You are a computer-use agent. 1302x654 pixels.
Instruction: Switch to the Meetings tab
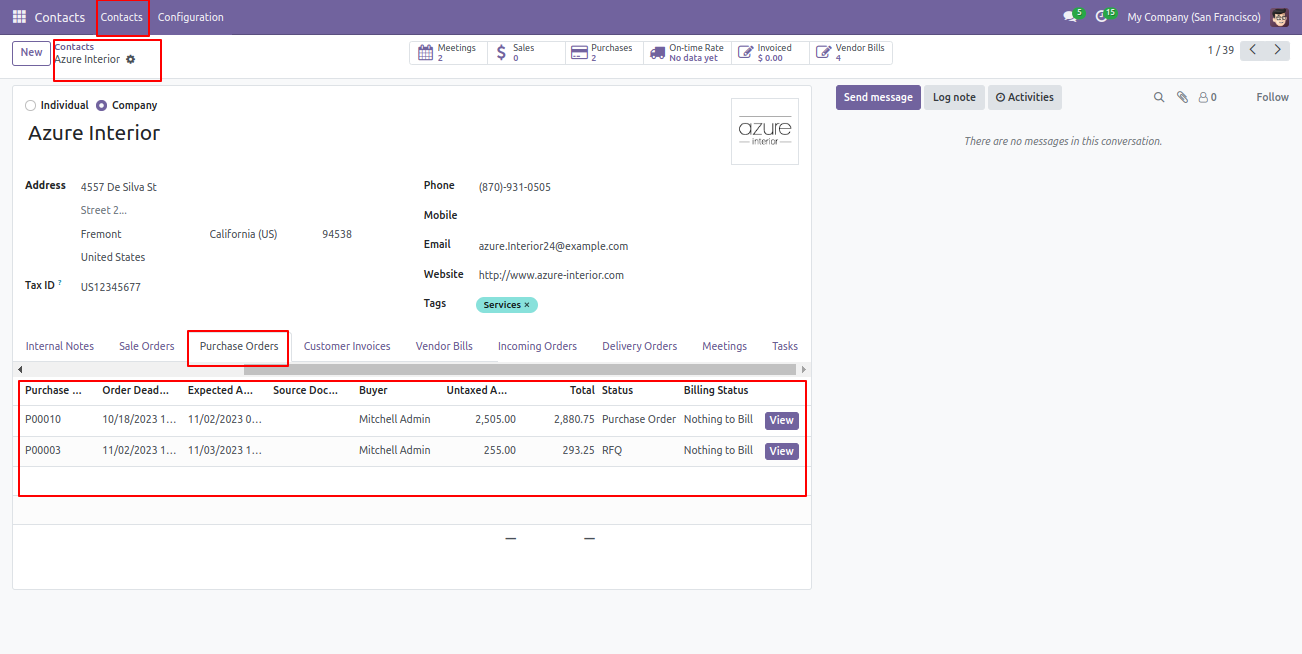(x=724, y=346)
